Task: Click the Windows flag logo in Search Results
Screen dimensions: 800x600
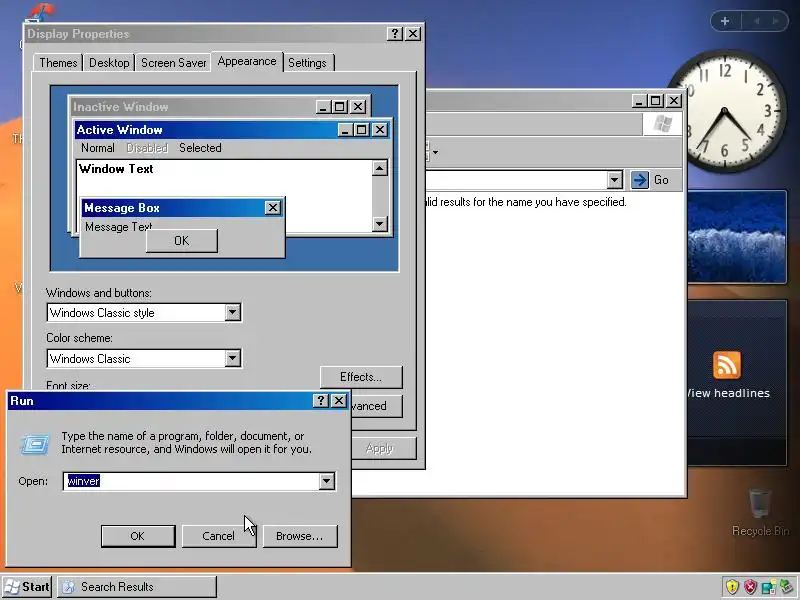Action: [x=662, y=123]
